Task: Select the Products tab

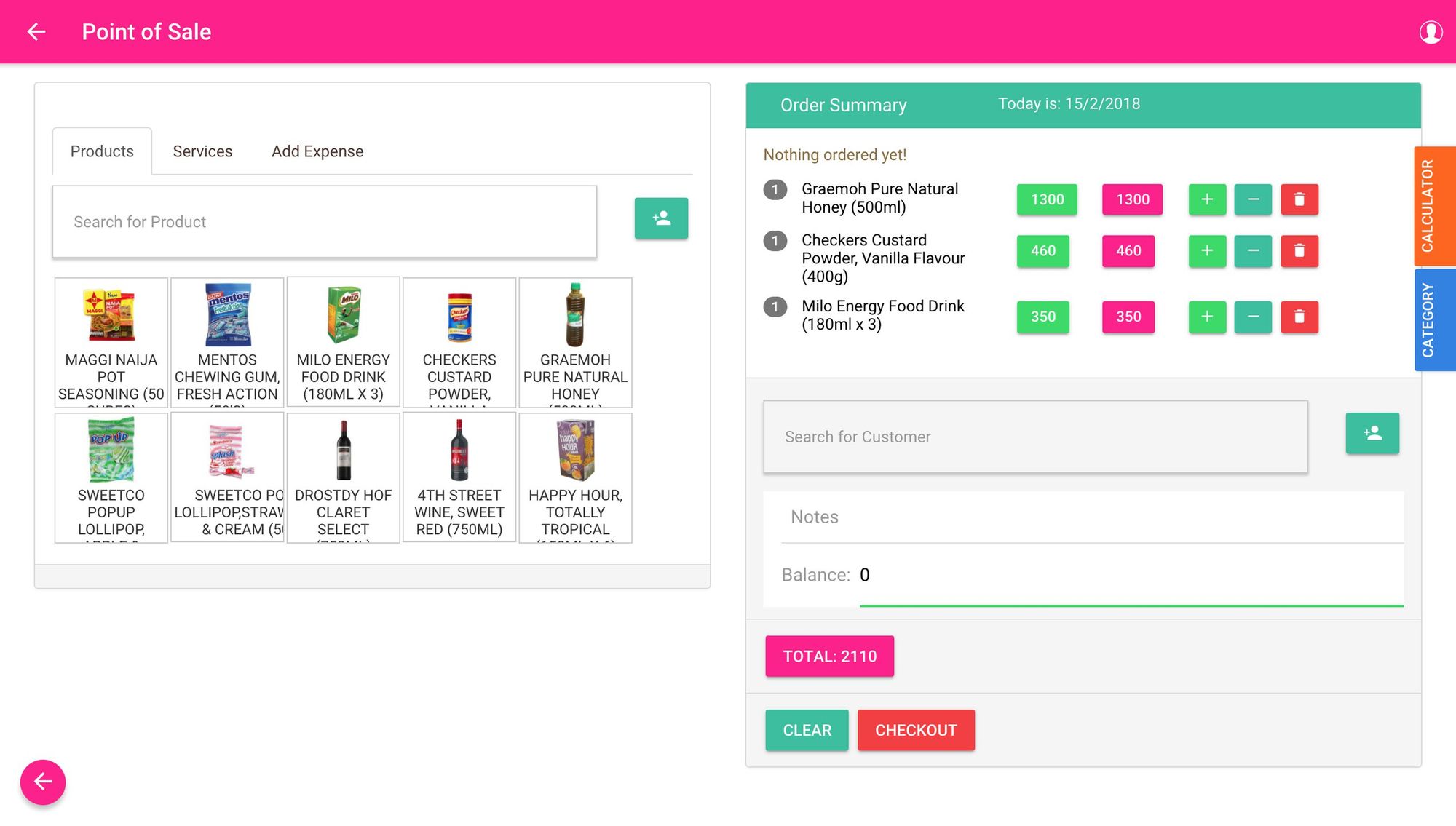Action: [x=101, y=151]
